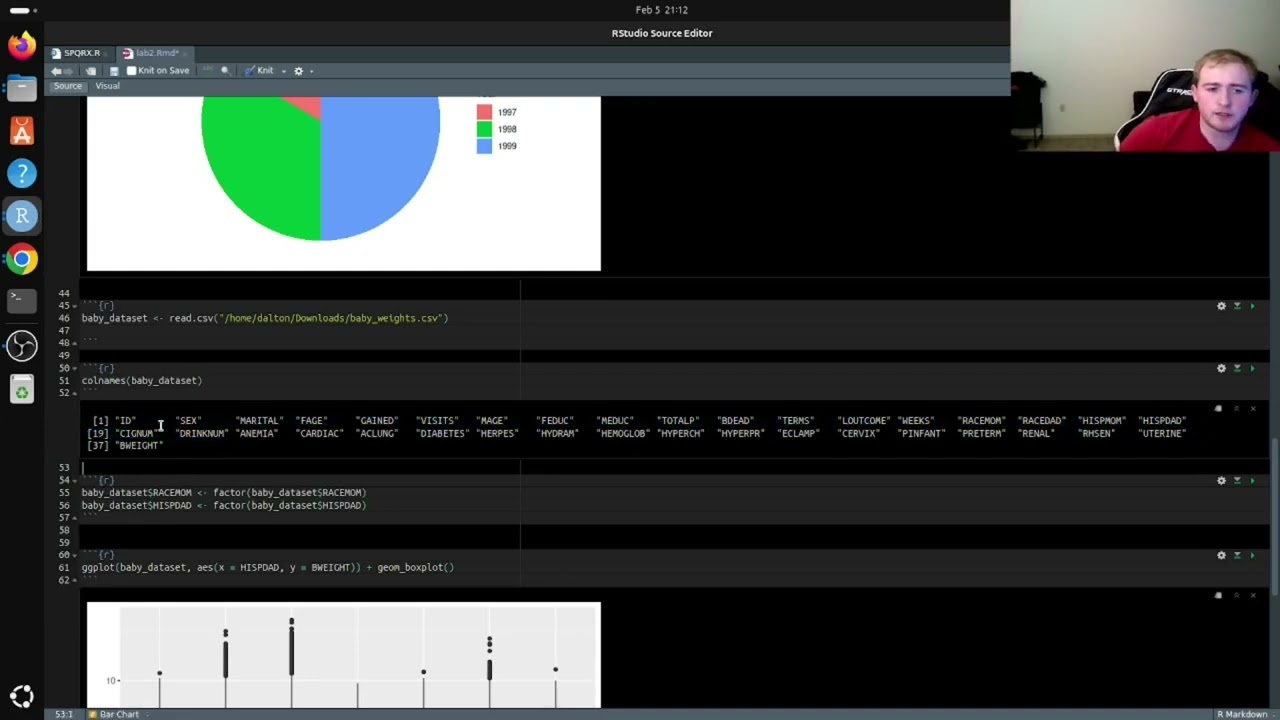Go back to previous source location
Viewport: 1280px width, 720px height.
pos(56,71)
